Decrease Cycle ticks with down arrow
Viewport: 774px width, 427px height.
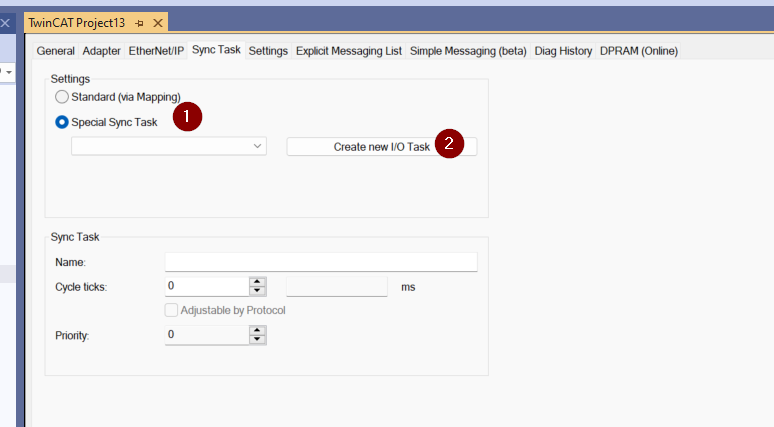(257, 291)
